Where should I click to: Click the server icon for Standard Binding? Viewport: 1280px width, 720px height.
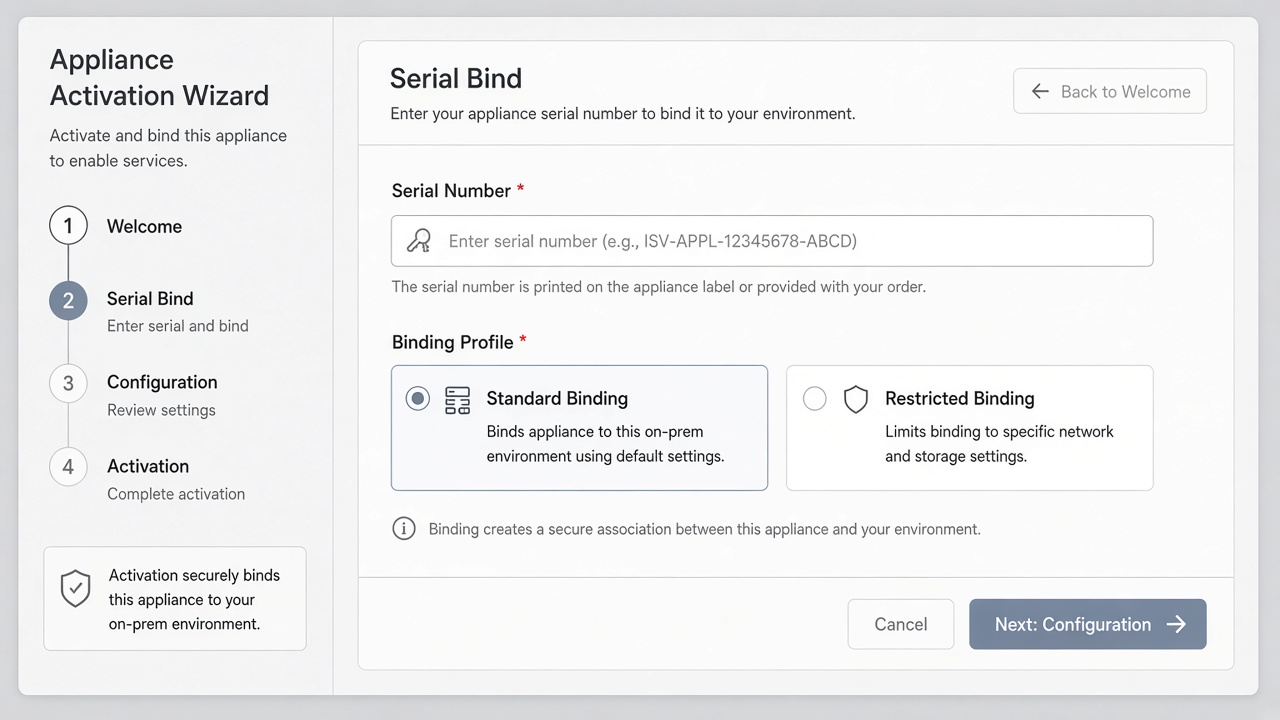tap(457, 399)
